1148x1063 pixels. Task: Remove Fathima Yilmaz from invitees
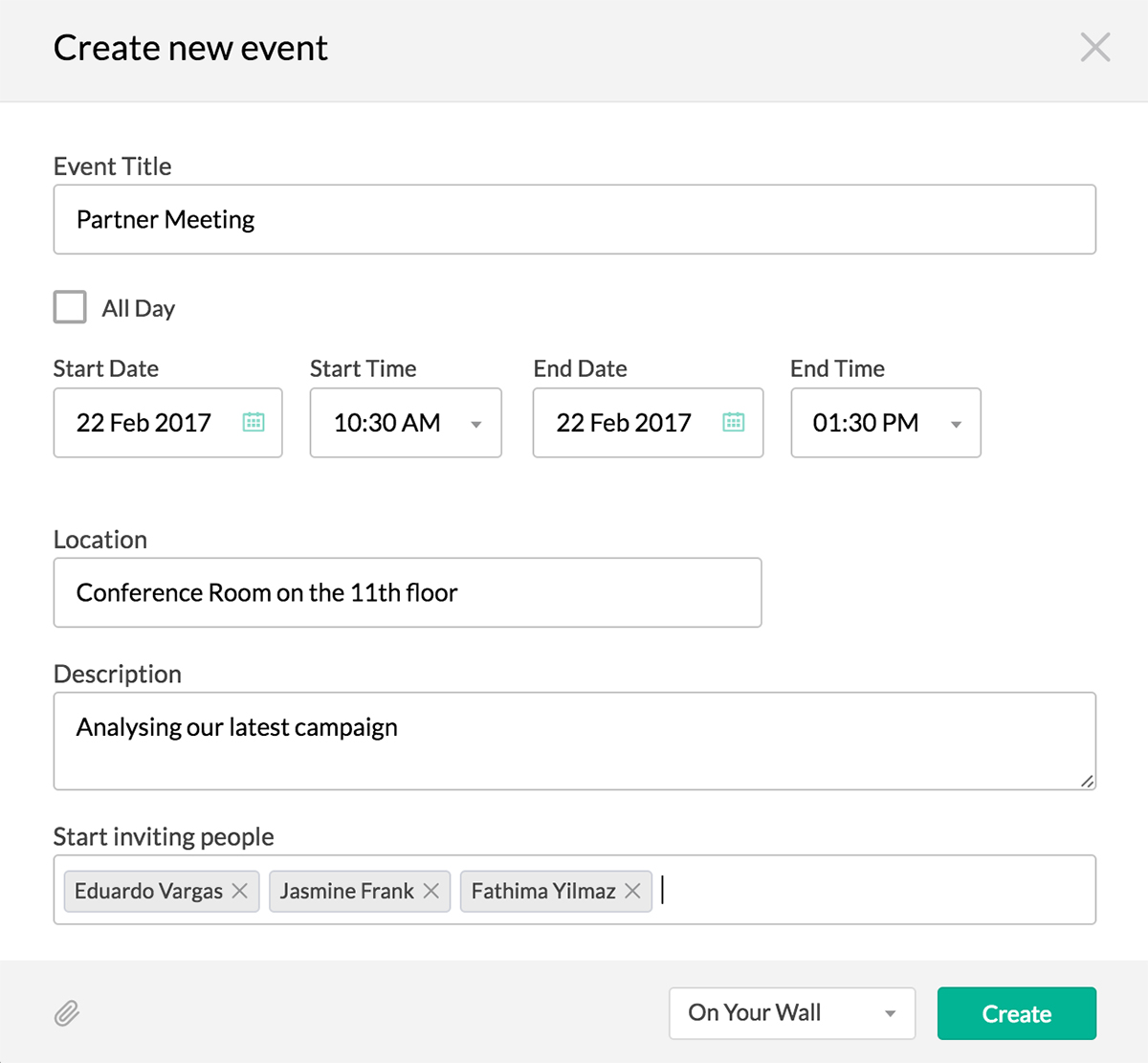tap(632, 891)
